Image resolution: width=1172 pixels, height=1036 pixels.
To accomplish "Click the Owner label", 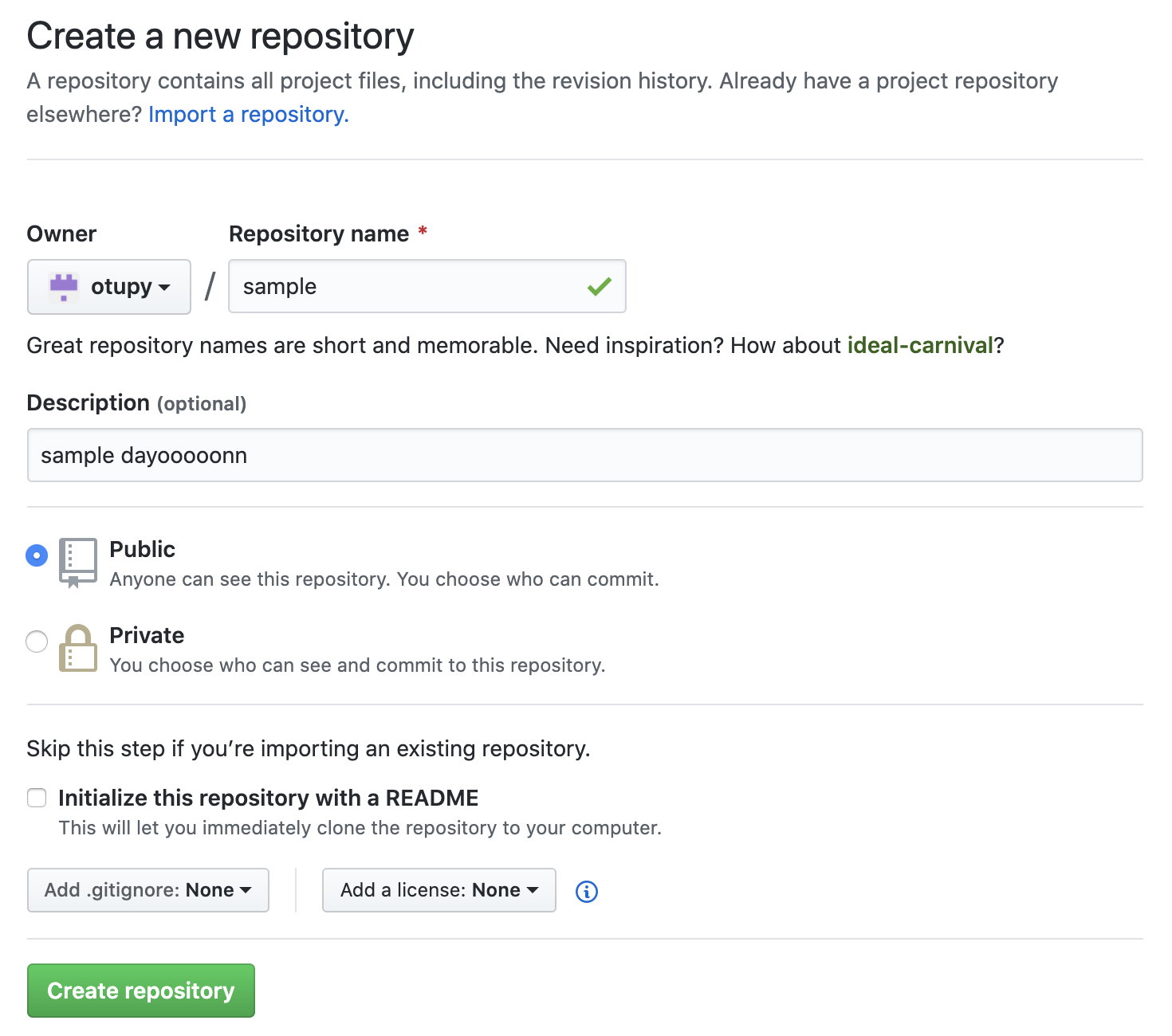I will click(61, 233).
